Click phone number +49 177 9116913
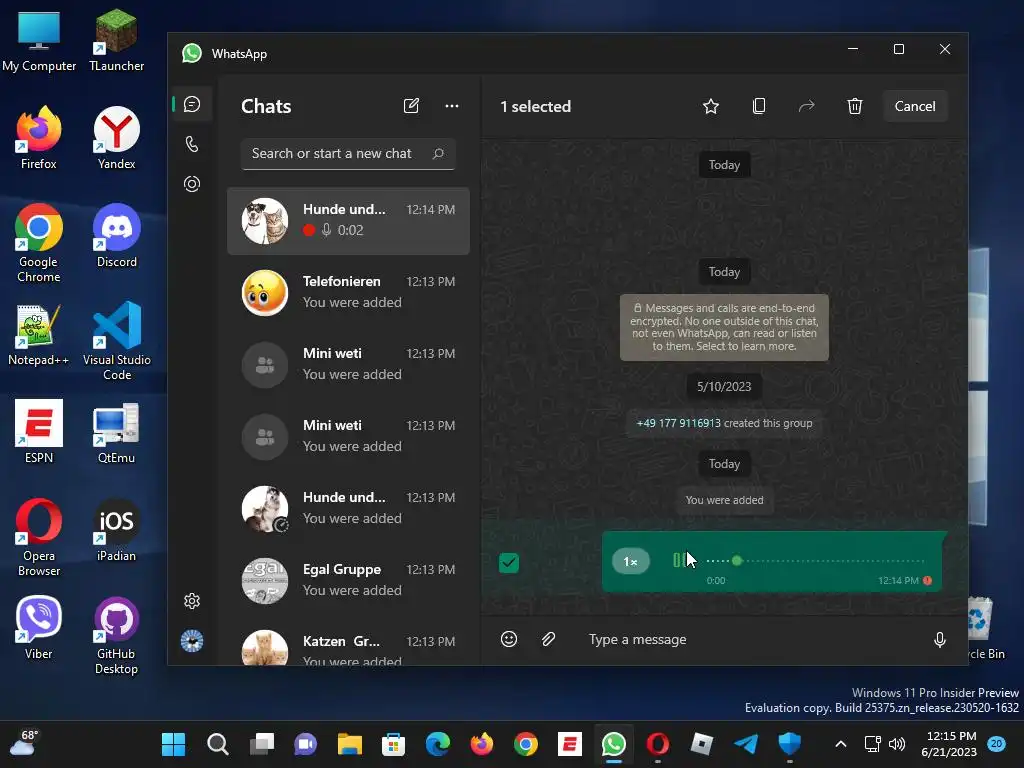Screen dimensions: 1024x768 [x=679, y=423]
